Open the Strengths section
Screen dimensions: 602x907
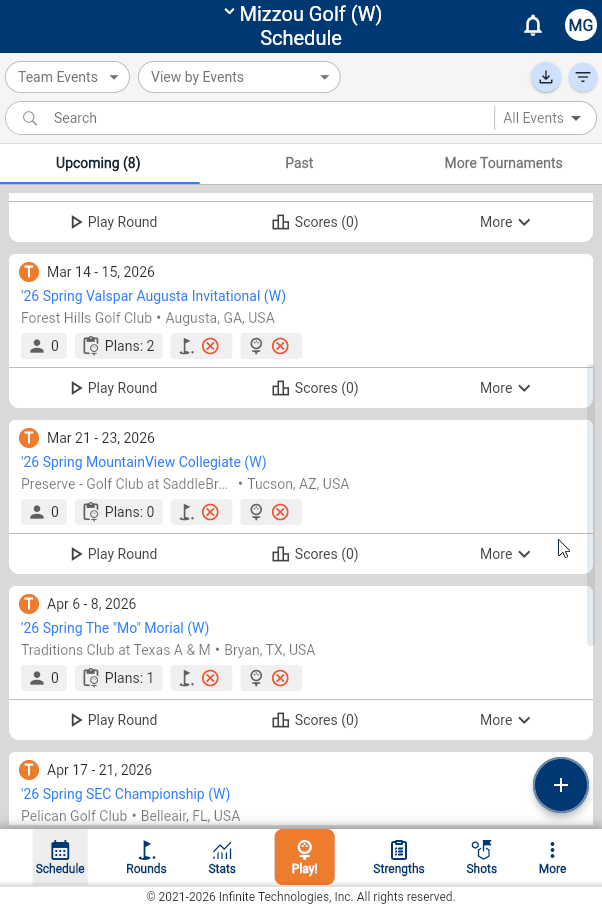point(398,857)
